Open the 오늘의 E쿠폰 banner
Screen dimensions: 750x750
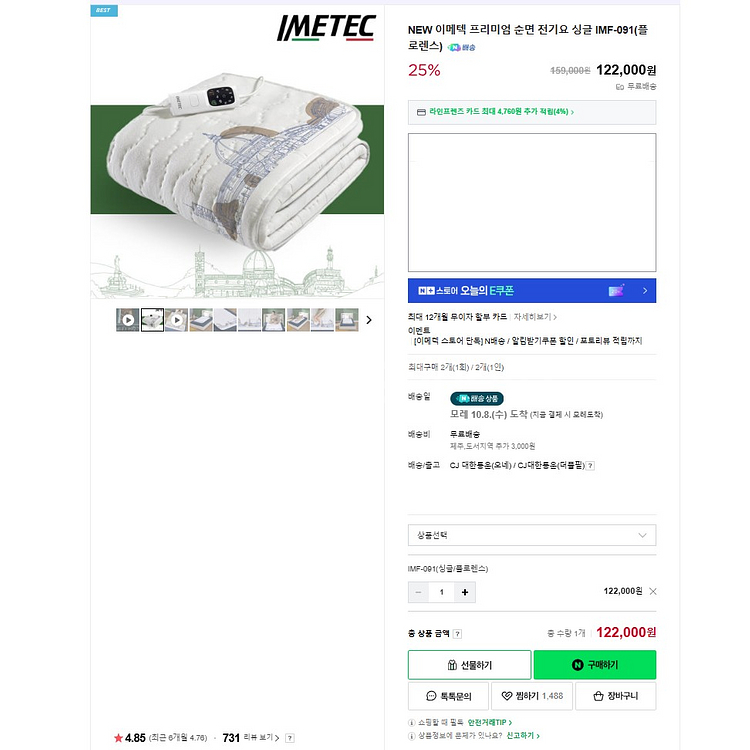point(532,291)
